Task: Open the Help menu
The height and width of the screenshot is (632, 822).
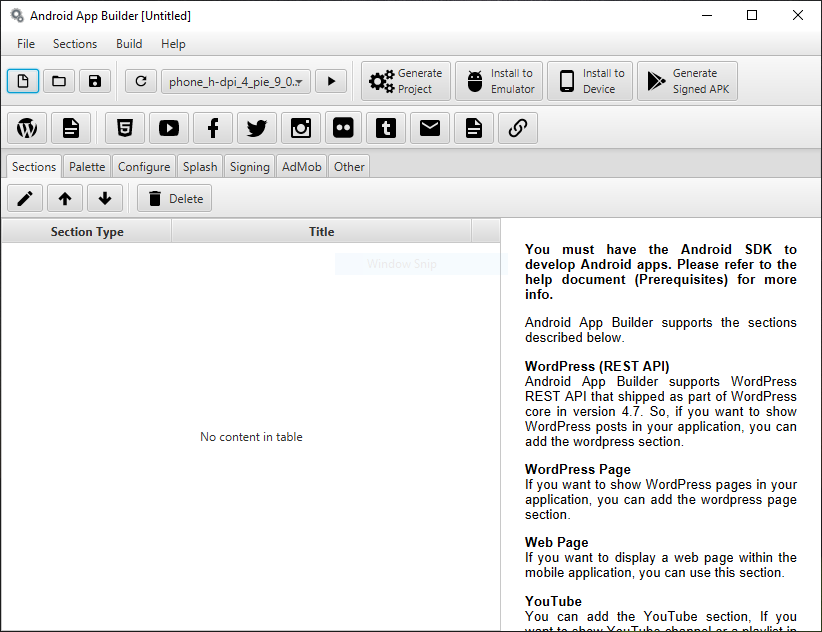Action: coord(173,44)
